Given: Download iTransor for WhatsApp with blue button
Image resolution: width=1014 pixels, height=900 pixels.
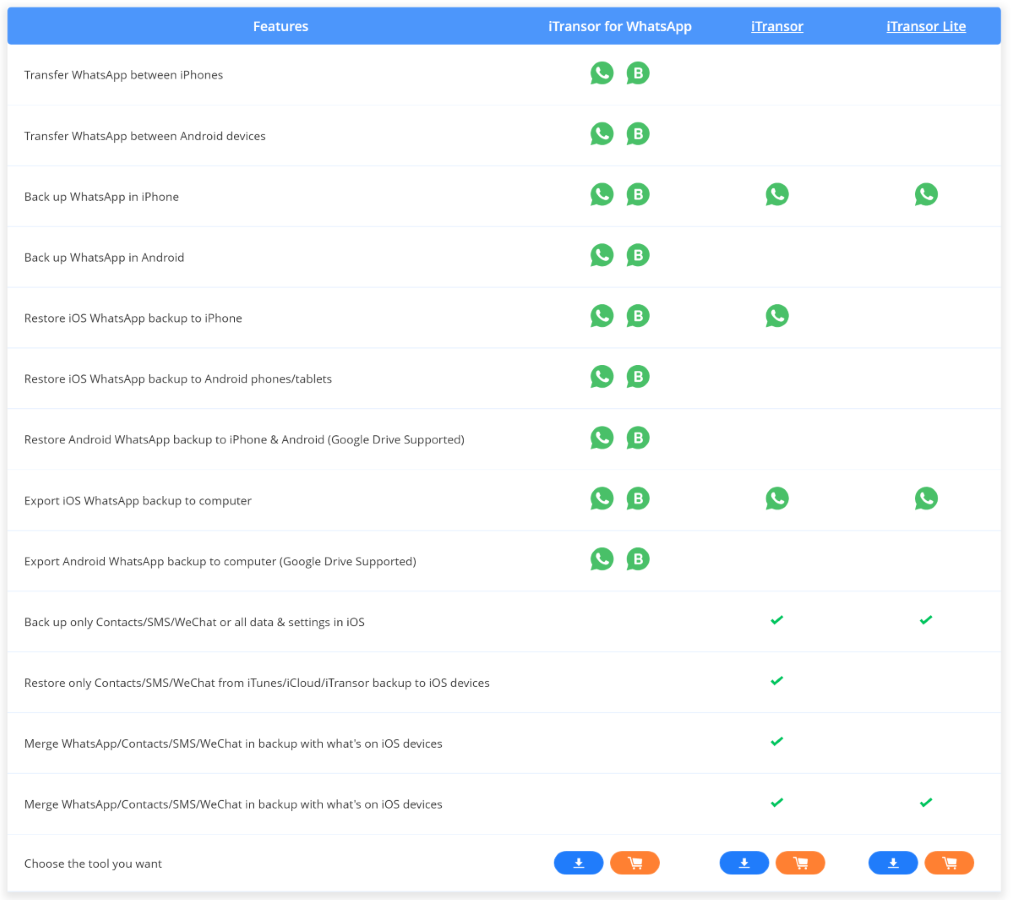Looking at the screenshot, I should [579, 863].
